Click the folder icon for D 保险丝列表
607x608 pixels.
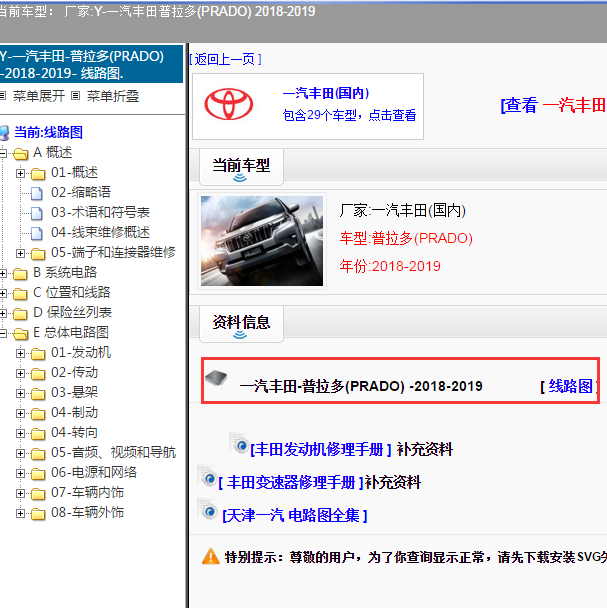[20, 314]
